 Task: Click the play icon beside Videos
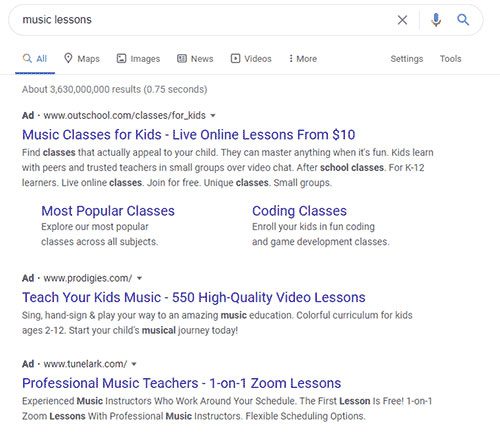pyautogui.click(x=235, y=59)
